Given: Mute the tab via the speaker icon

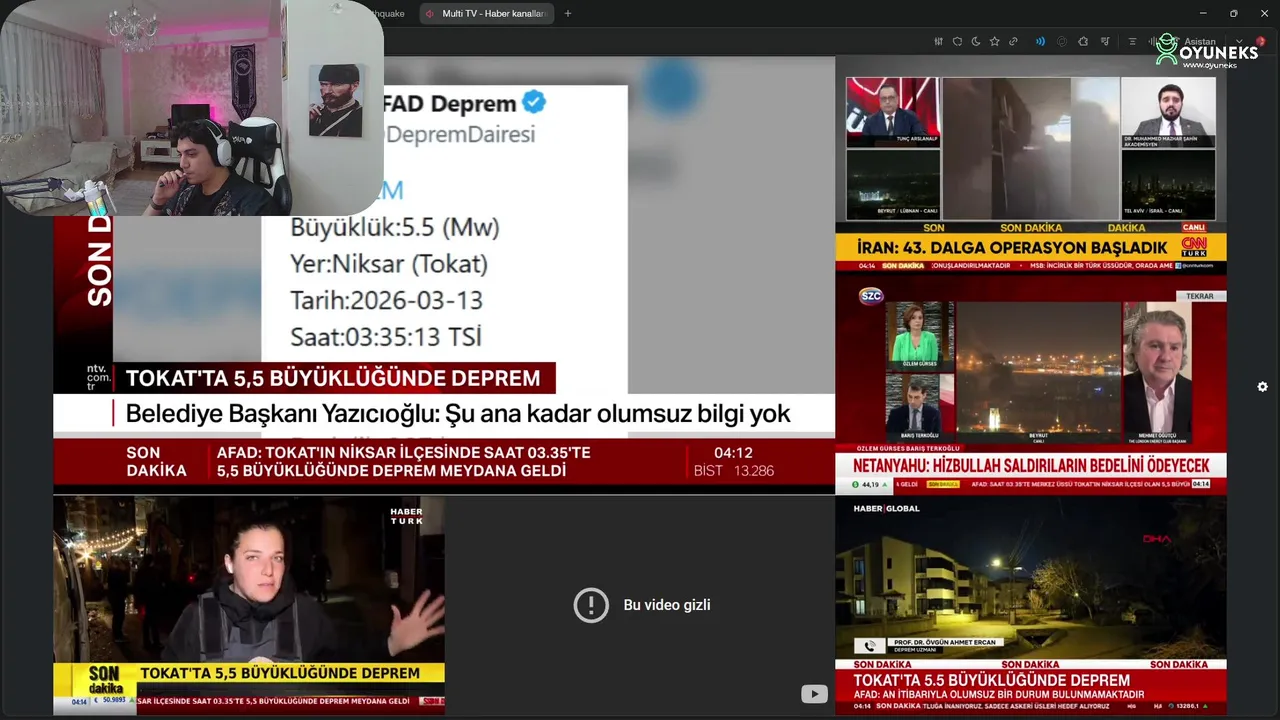Looking at the screenshot, I should 430,13.
